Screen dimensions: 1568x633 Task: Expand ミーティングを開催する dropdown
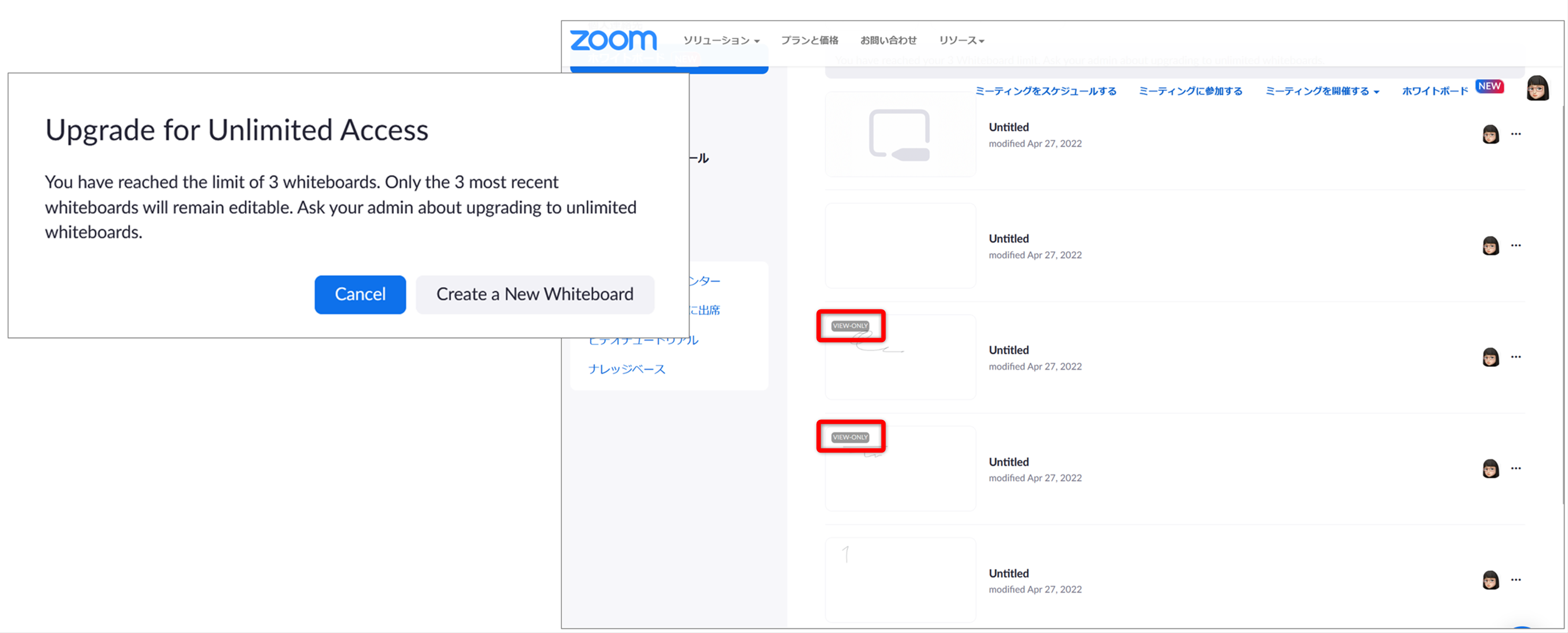1322,91
